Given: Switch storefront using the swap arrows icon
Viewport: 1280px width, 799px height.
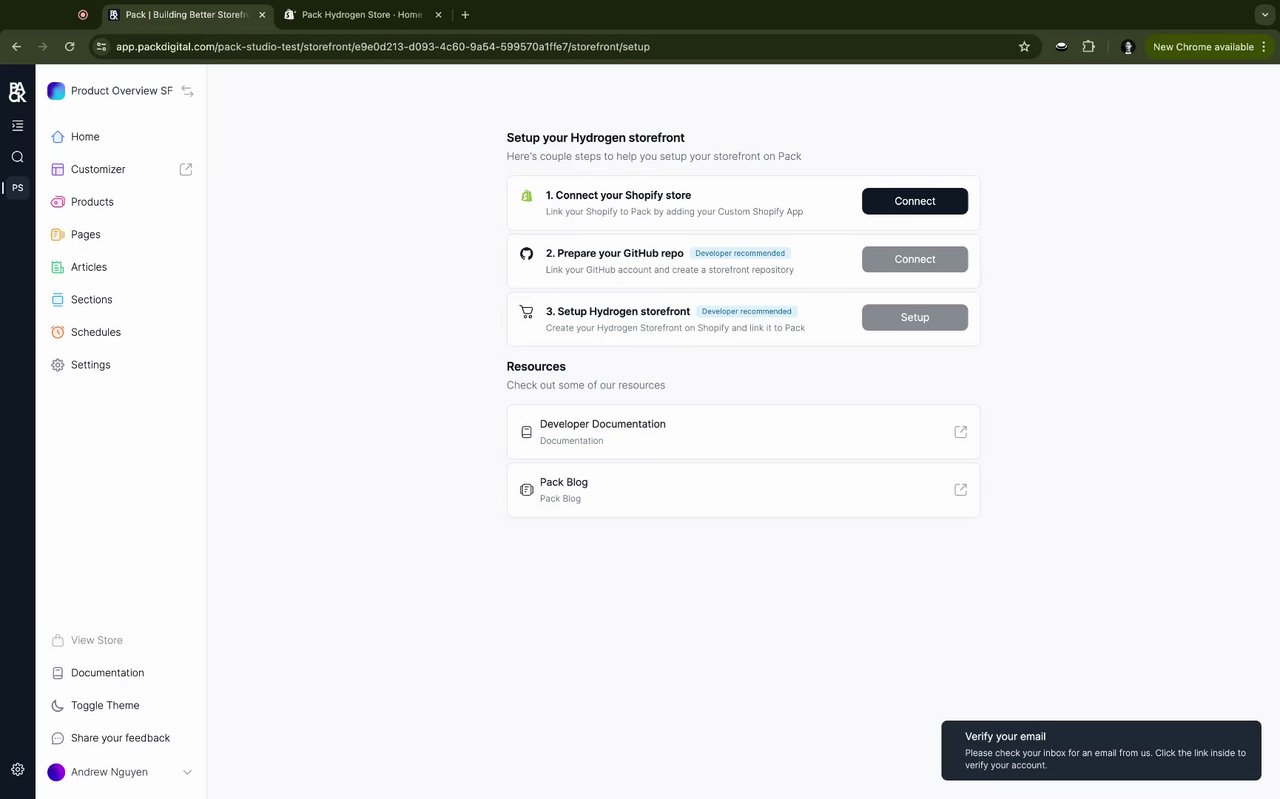Looking at the screenshot, I should click(187, 91).
